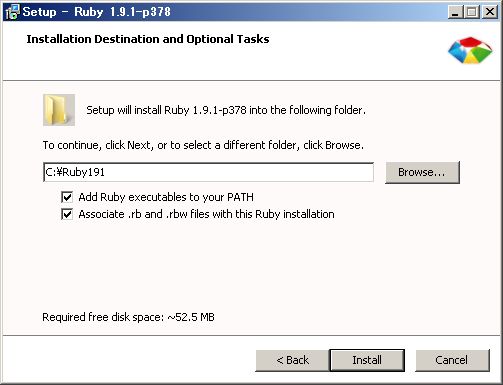This screenshot has height=385, width=503.
Task: Click the 'Add Ruby executables to your PATH' label
Action: tap(166, 197)
